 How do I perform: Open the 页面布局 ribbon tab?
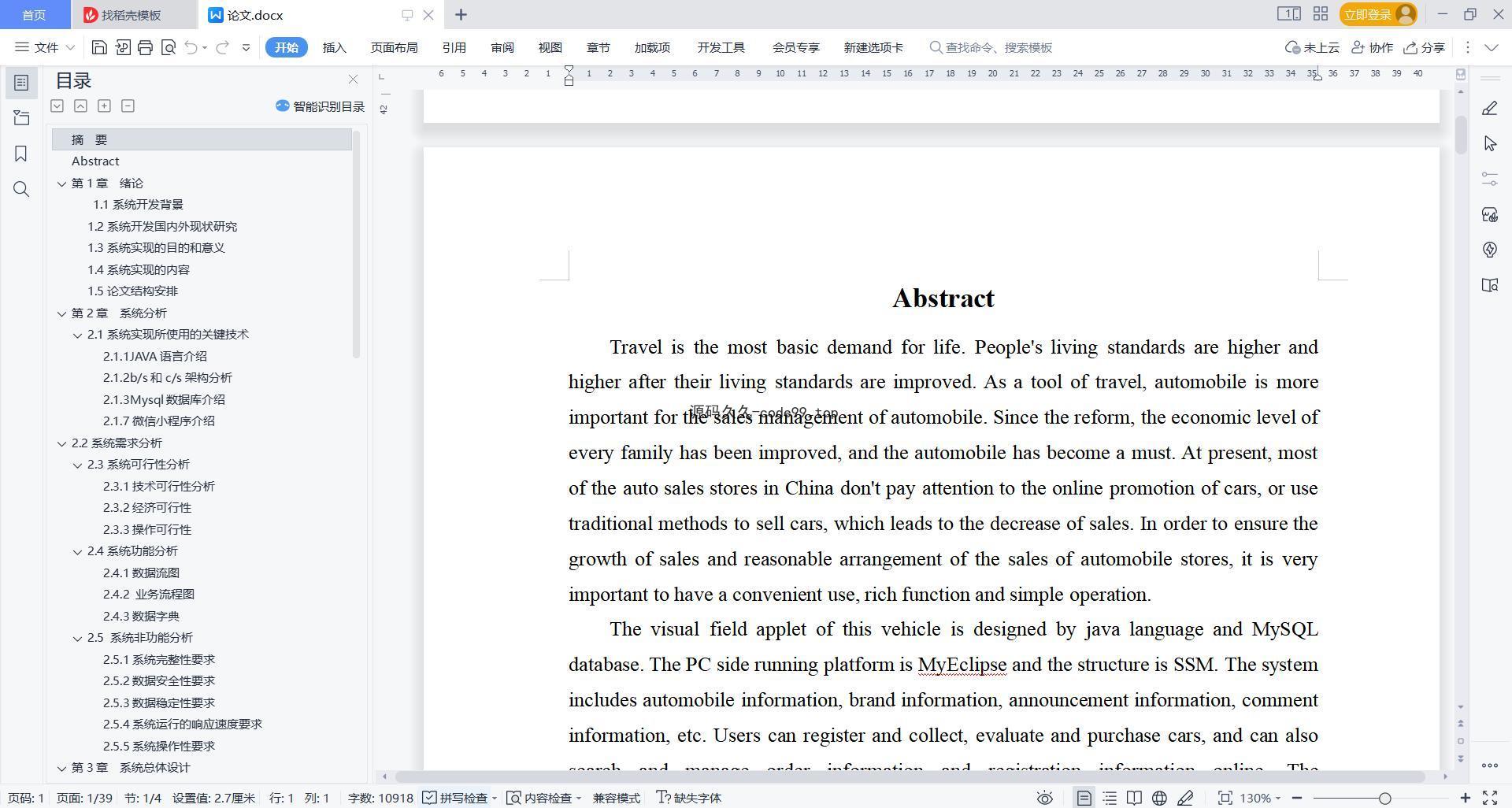pos(395,47)
